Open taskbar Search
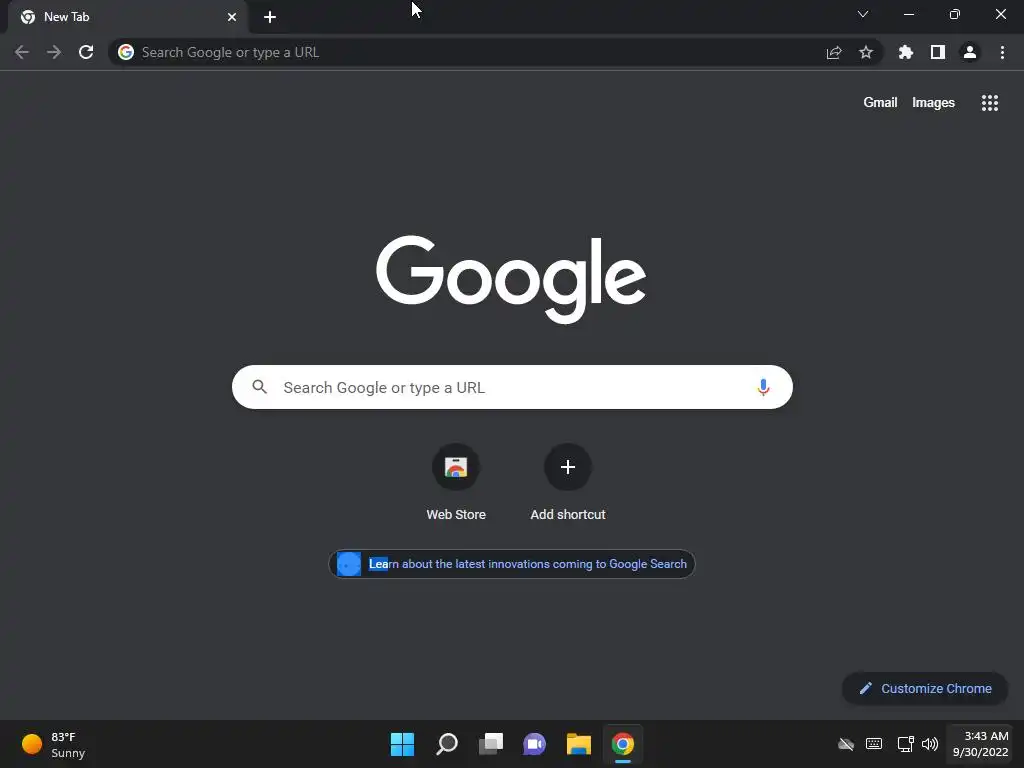Viewport: 1024px width, 768px height. tap(447, 744)
